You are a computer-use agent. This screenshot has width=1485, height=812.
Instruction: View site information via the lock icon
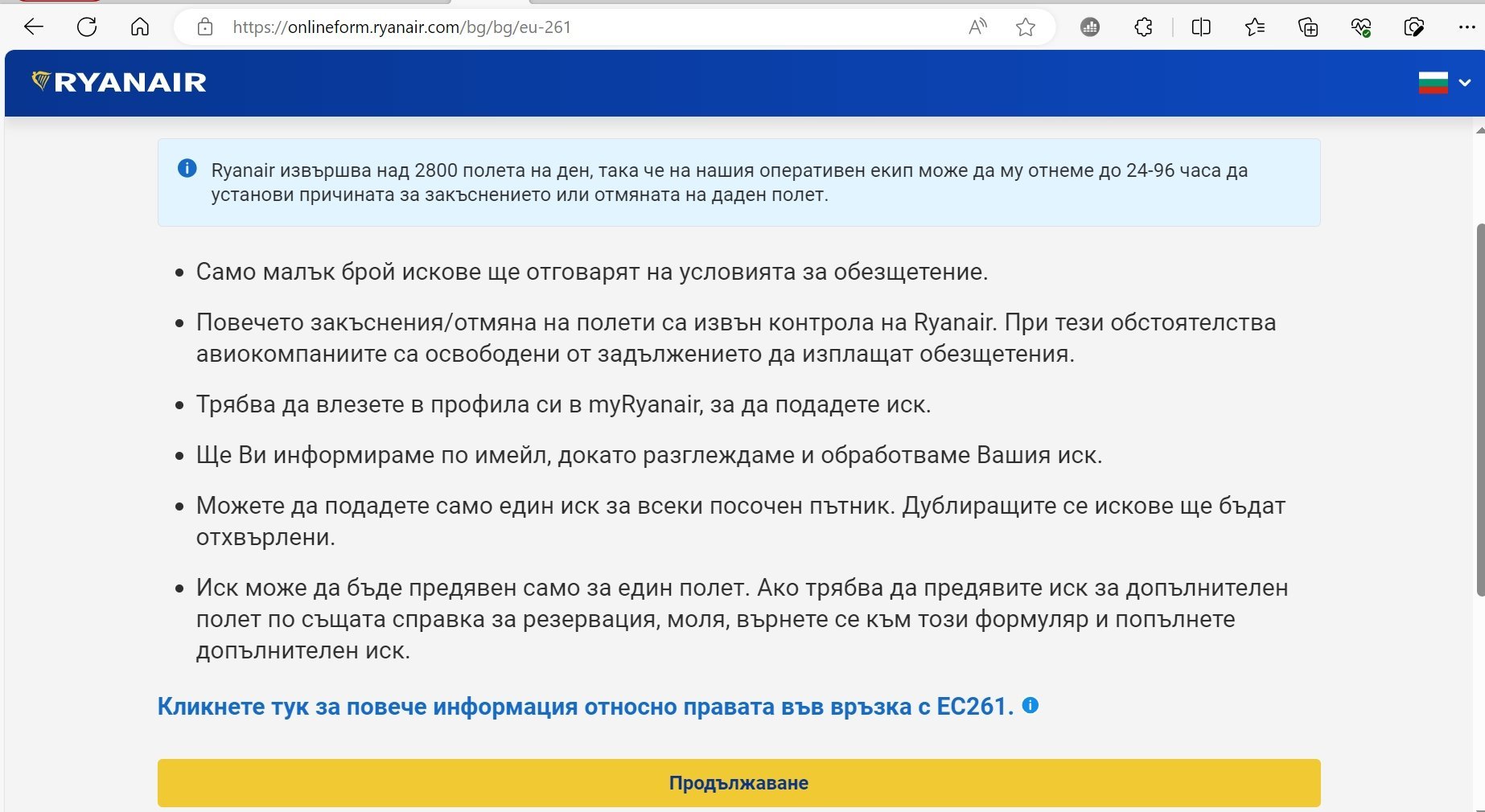click(x=205, y=27)
